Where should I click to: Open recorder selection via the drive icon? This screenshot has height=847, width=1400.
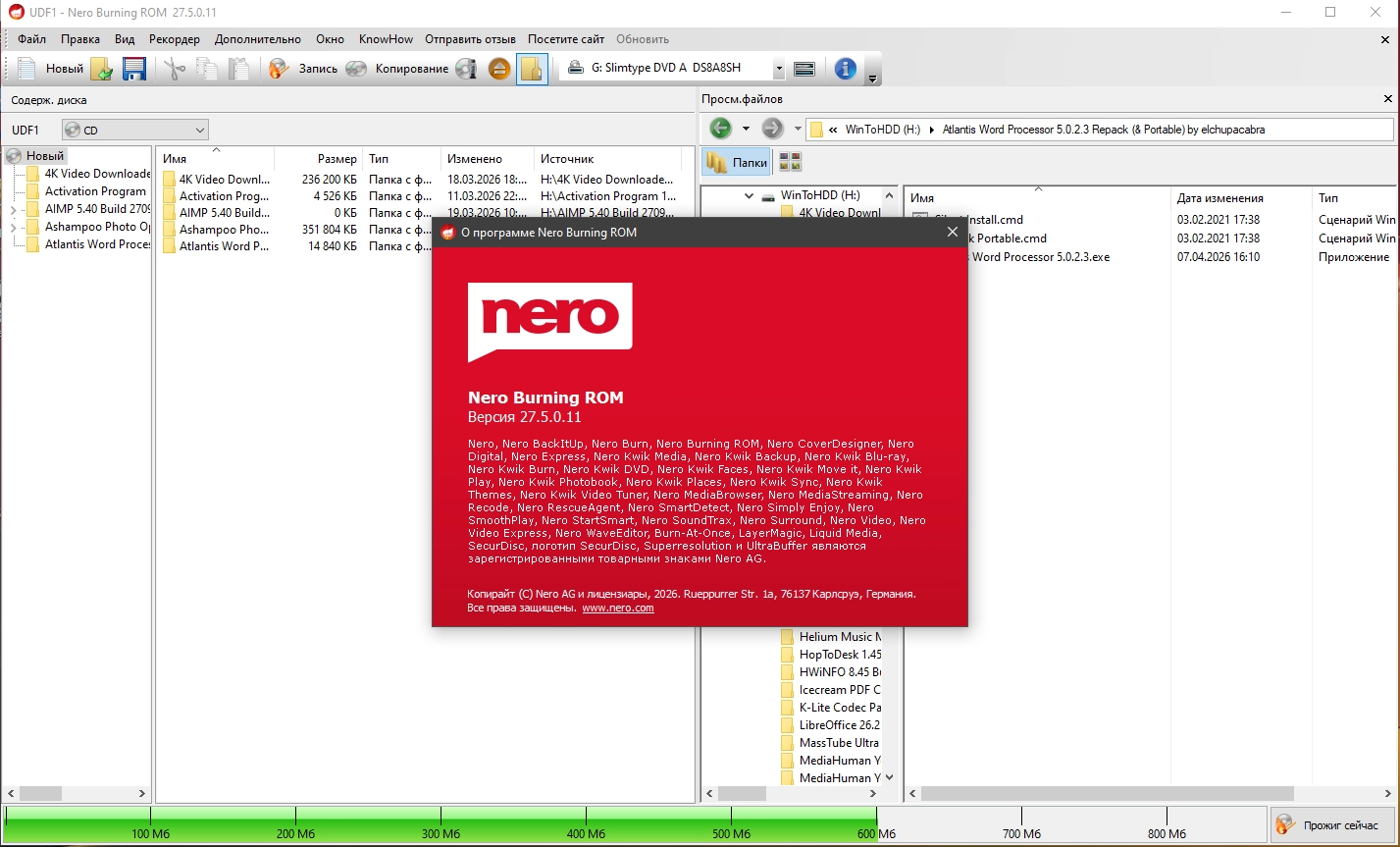click(804, 69)
